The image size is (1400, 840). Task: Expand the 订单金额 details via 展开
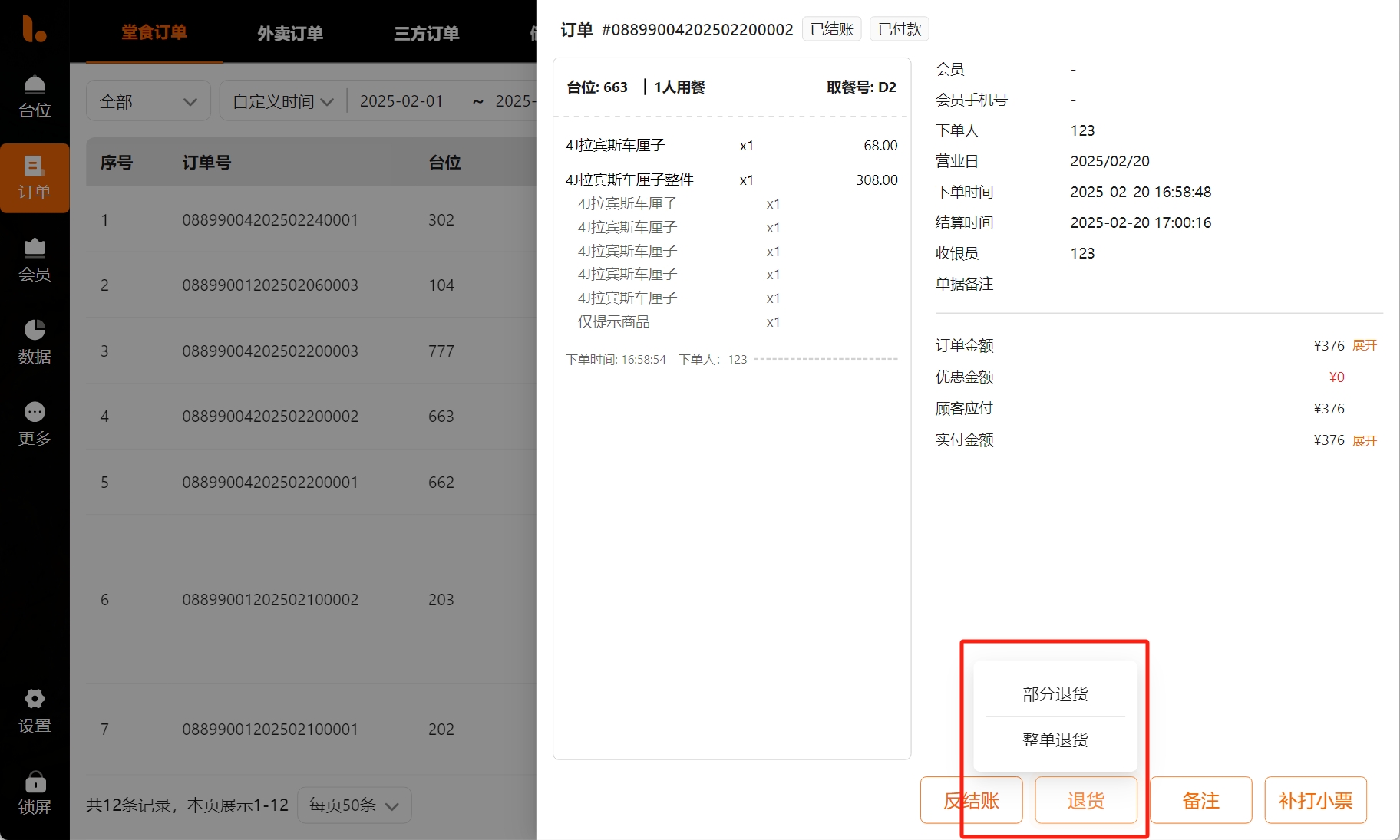click(x=1365, y=346)
